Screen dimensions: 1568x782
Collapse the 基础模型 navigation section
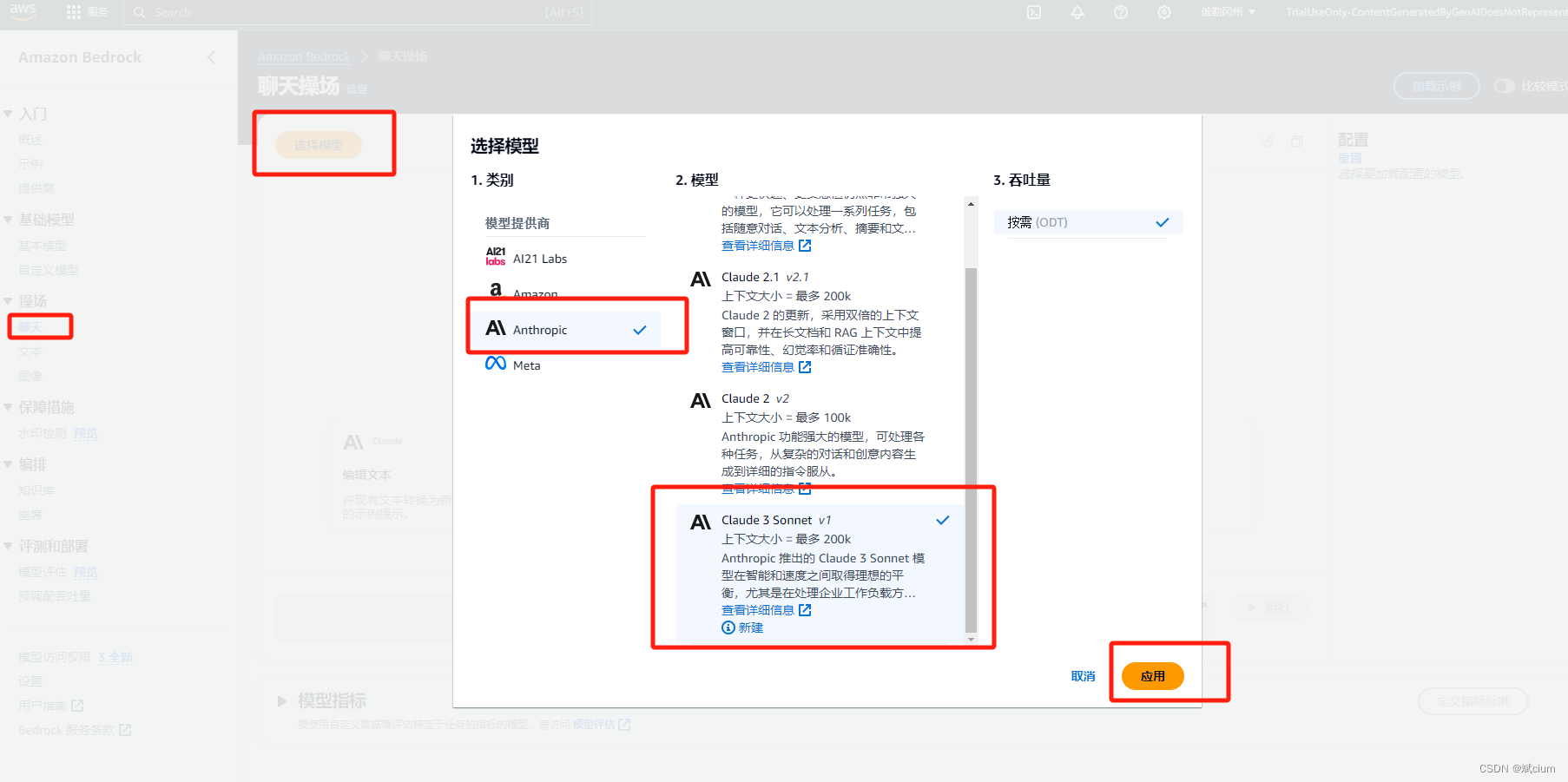tap(8, 220)
